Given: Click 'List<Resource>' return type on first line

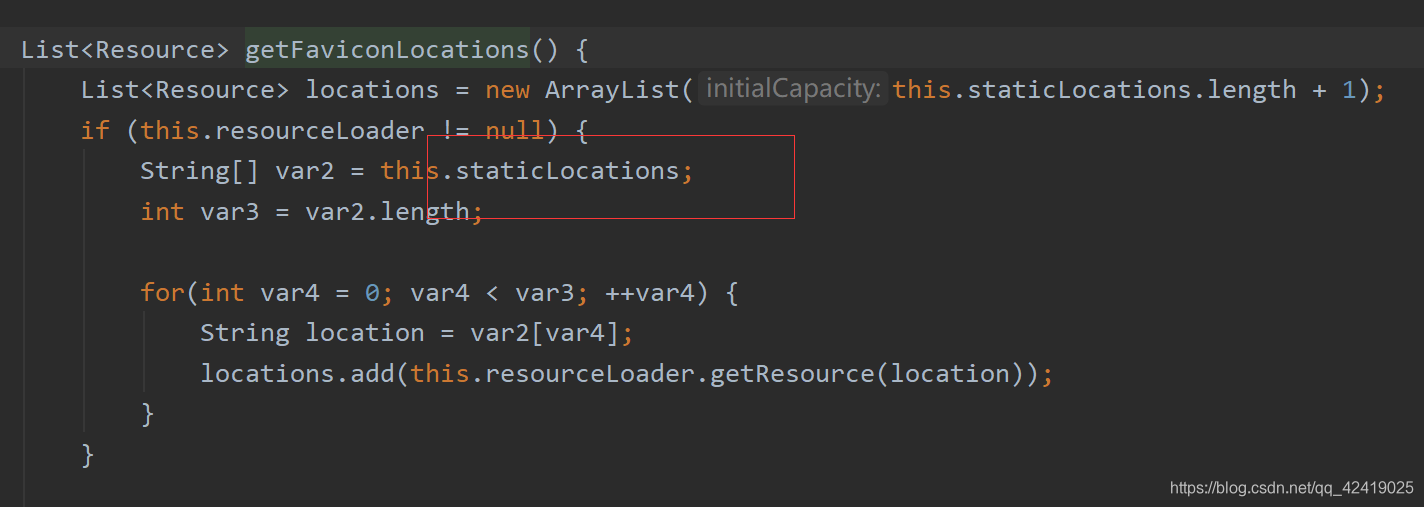Looking at the screenshot, I should 125,49.
